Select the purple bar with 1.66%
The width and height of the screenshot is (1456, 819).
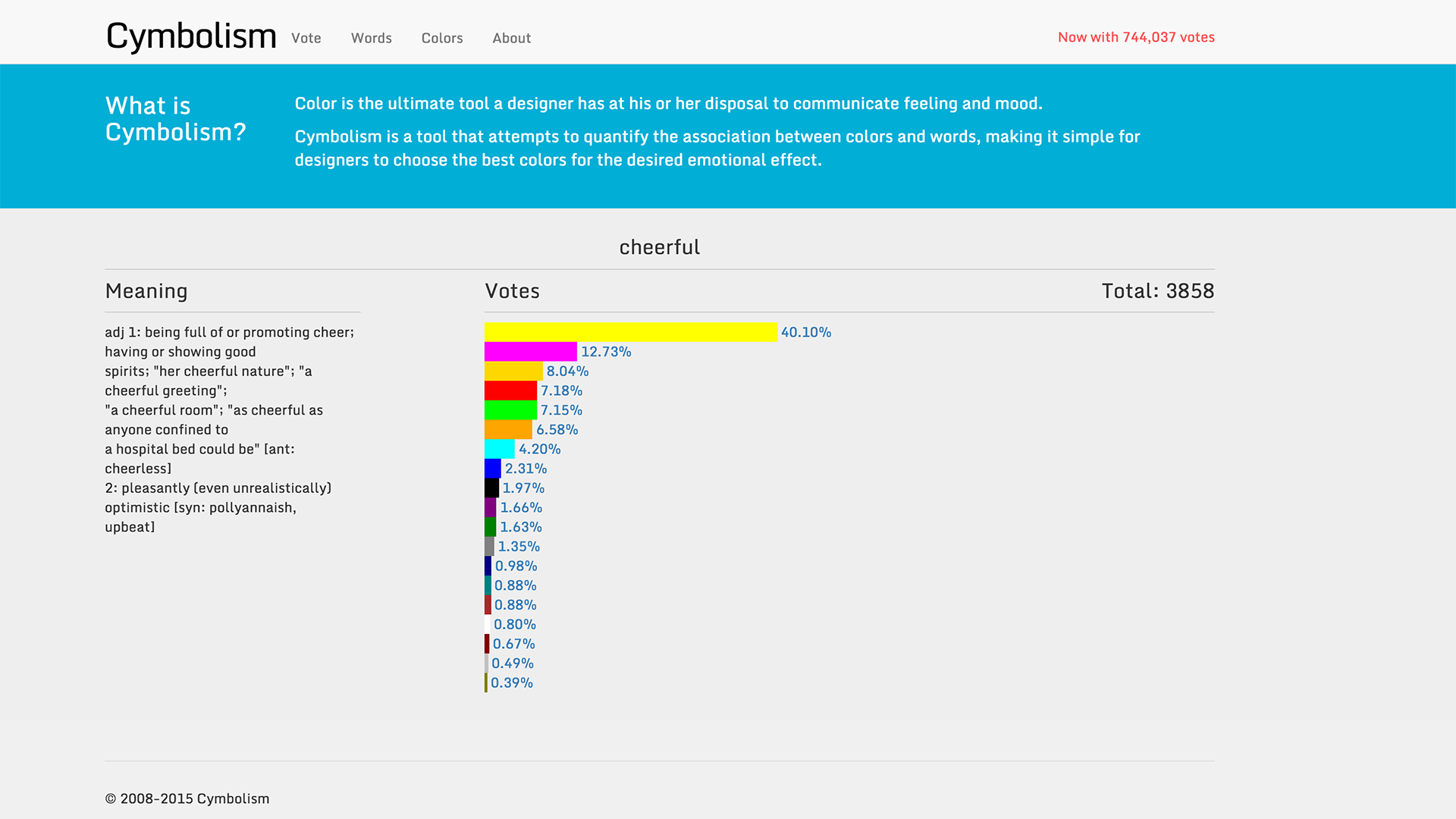coord(488,507)
